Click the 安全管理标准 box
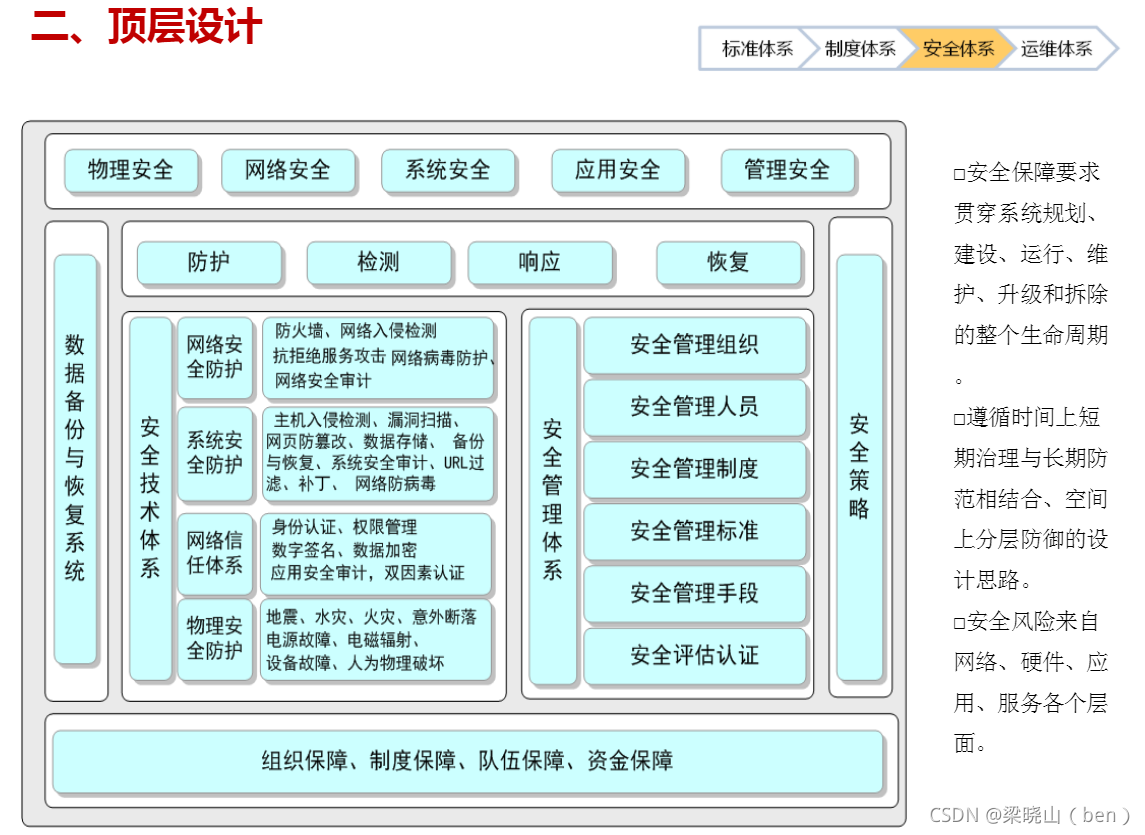Viewport: 1145px width, 835px height. 694,531
